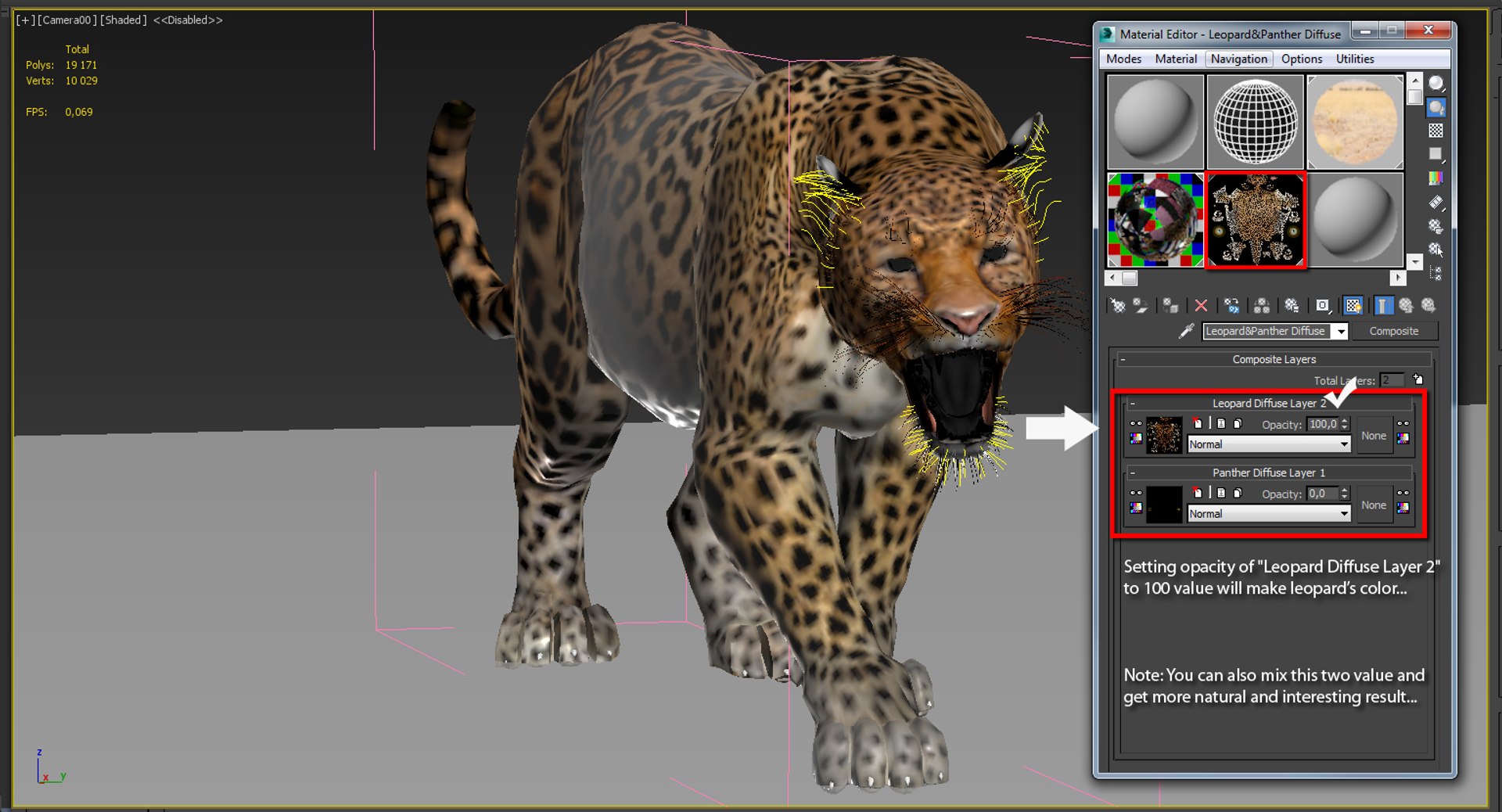
Task: Collapse the Panther Diffuse Layer 1 rollout
Action: click(x=1132, y=472)
